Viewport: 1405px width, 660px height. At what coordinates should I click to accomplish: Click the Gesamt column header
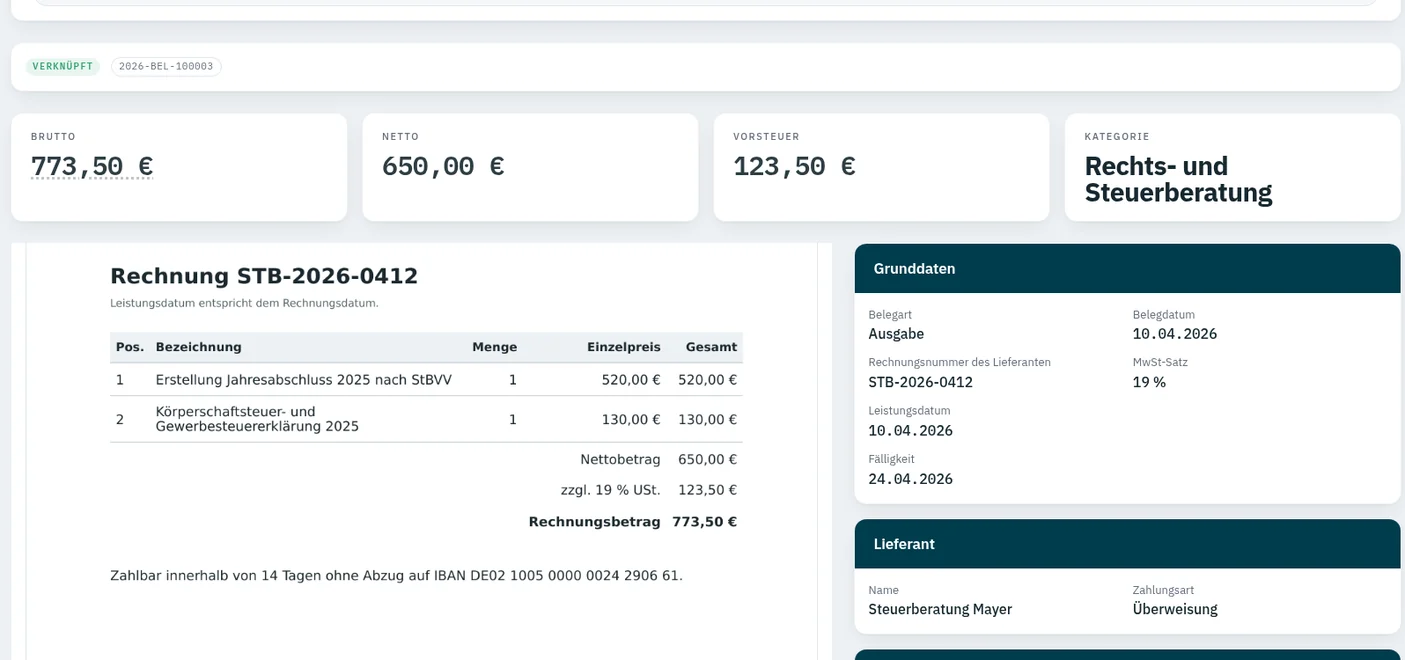click(711, 347)
